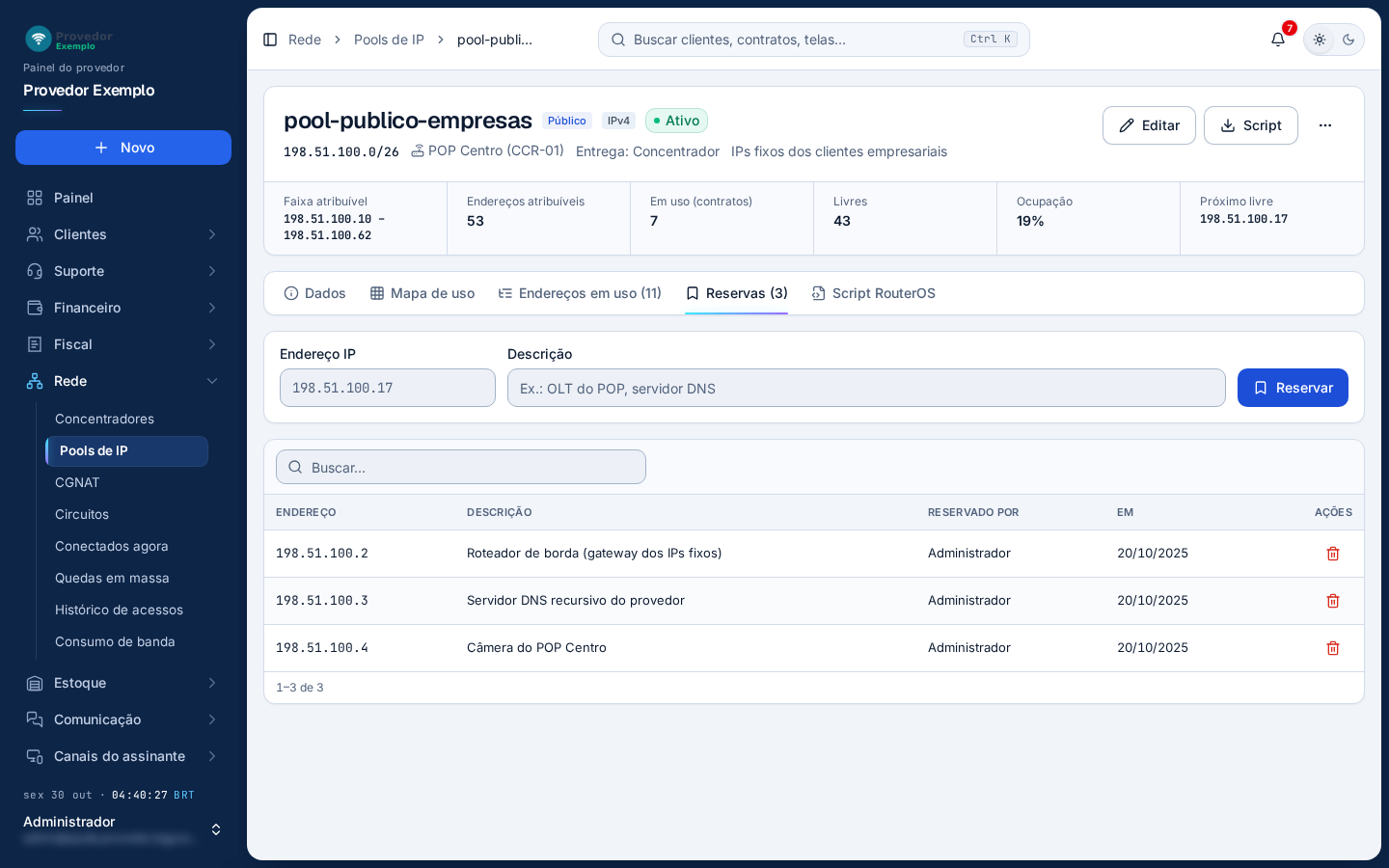Switch to light theme sun icon
Viewport: 1389px width, 868px height.
pos(1320,40)
